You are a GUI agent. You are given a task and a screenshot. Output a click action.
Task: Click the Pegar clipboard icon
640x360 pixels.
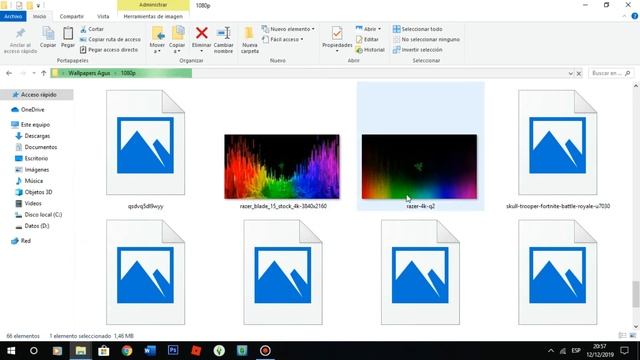[x=68, y=37]
